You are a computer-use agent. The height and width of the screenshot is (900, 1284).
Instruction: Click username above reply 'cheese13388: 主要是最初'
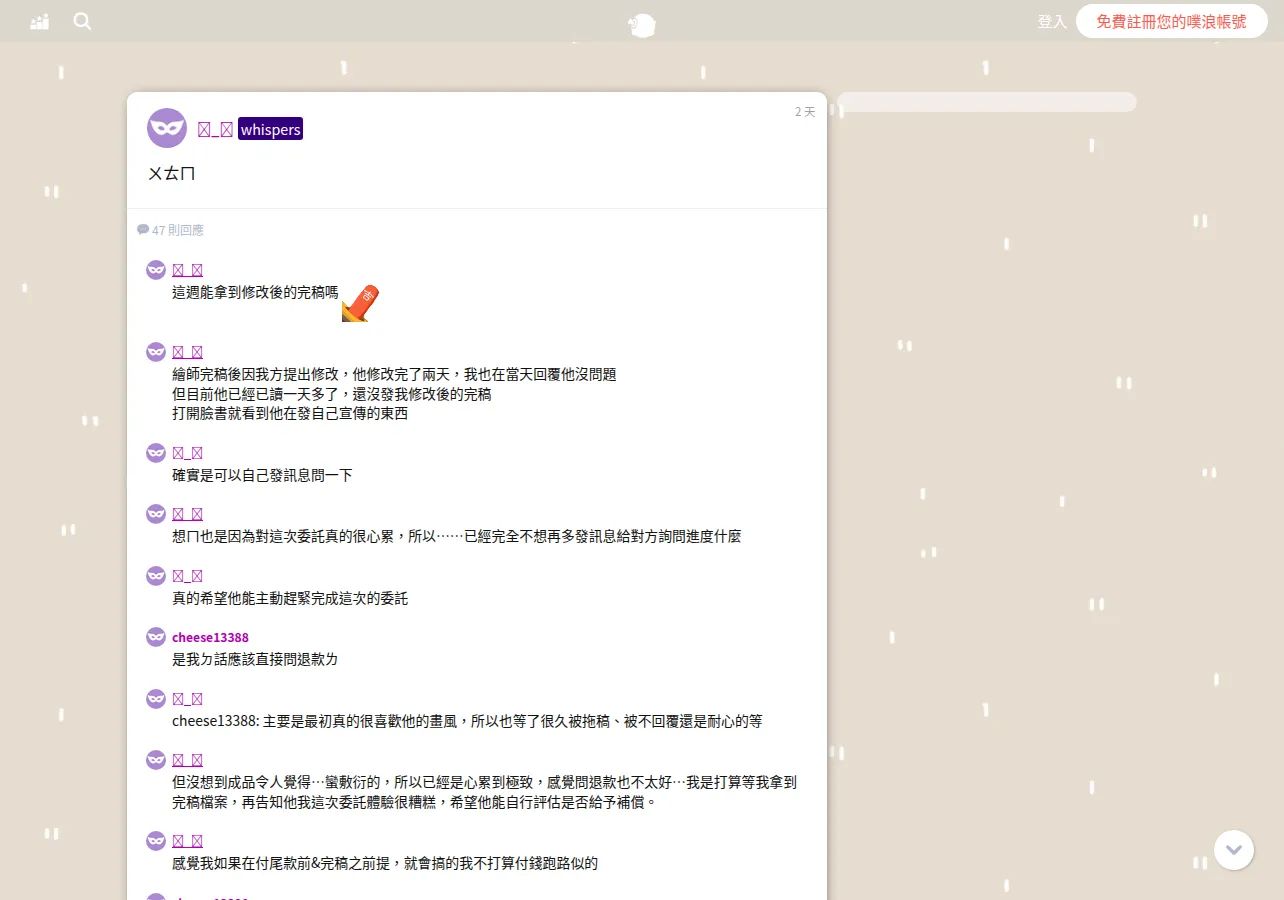click(x=188, y=699)
